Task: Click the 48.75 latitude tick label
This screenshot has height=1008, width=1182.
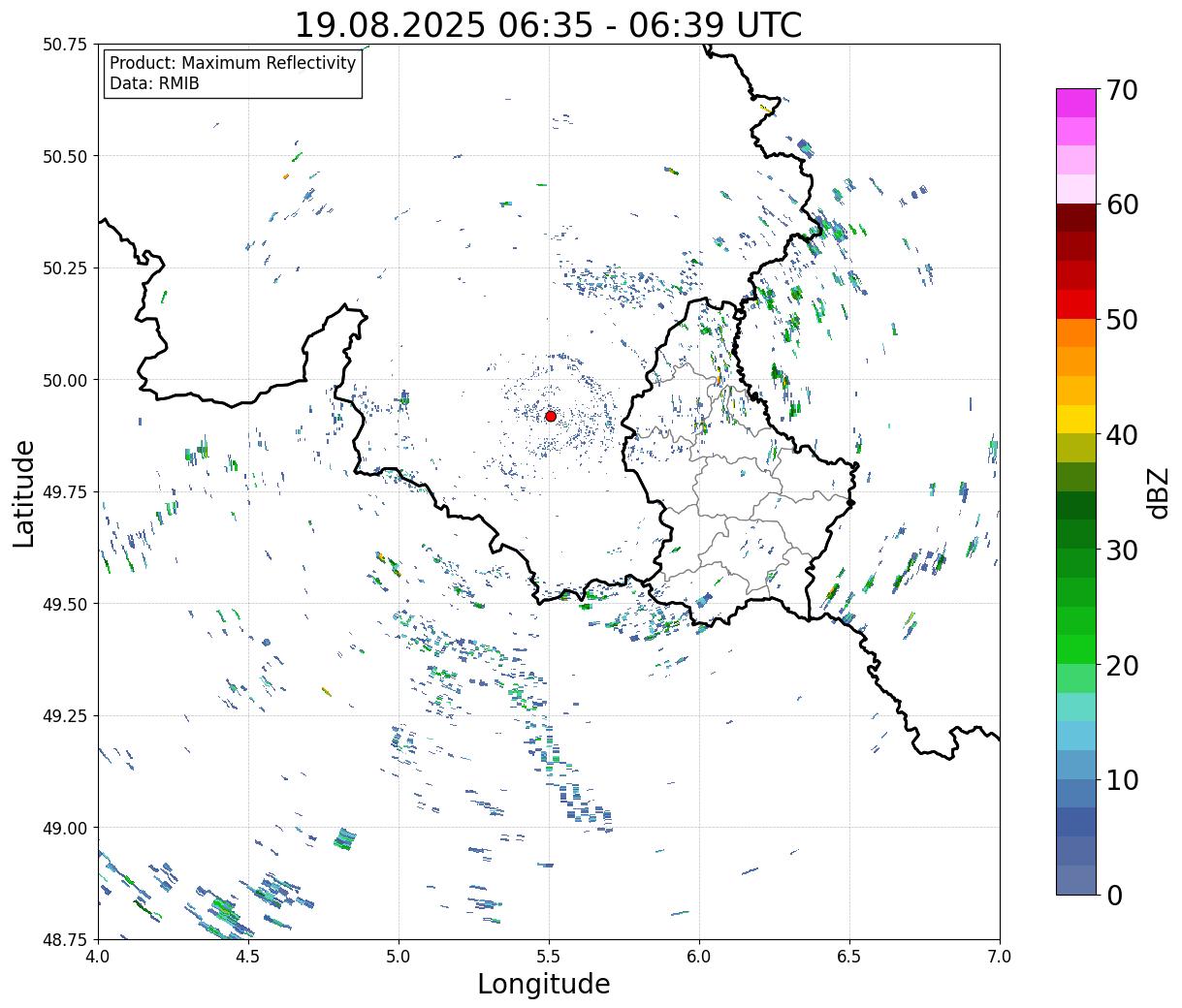Action: pyautogui.click(x=65, y=939)
